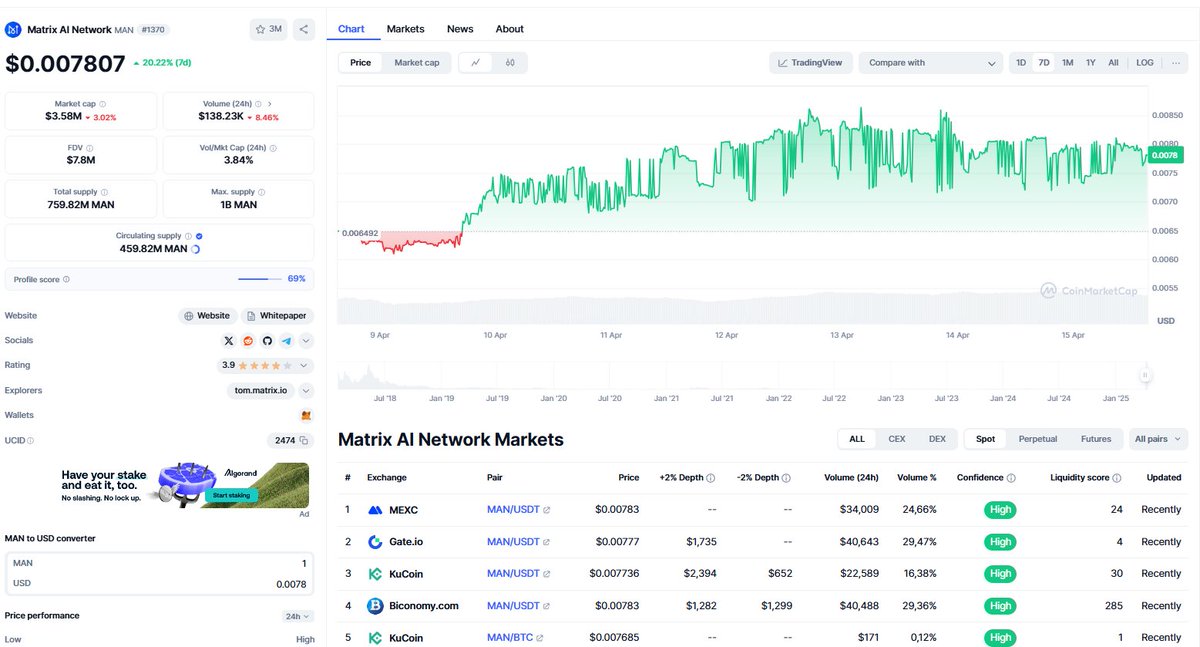Click the Max. supply info icon
The height and width of the screenshot is (647, 1200).
pyautogui.click(x=262, y=191)
